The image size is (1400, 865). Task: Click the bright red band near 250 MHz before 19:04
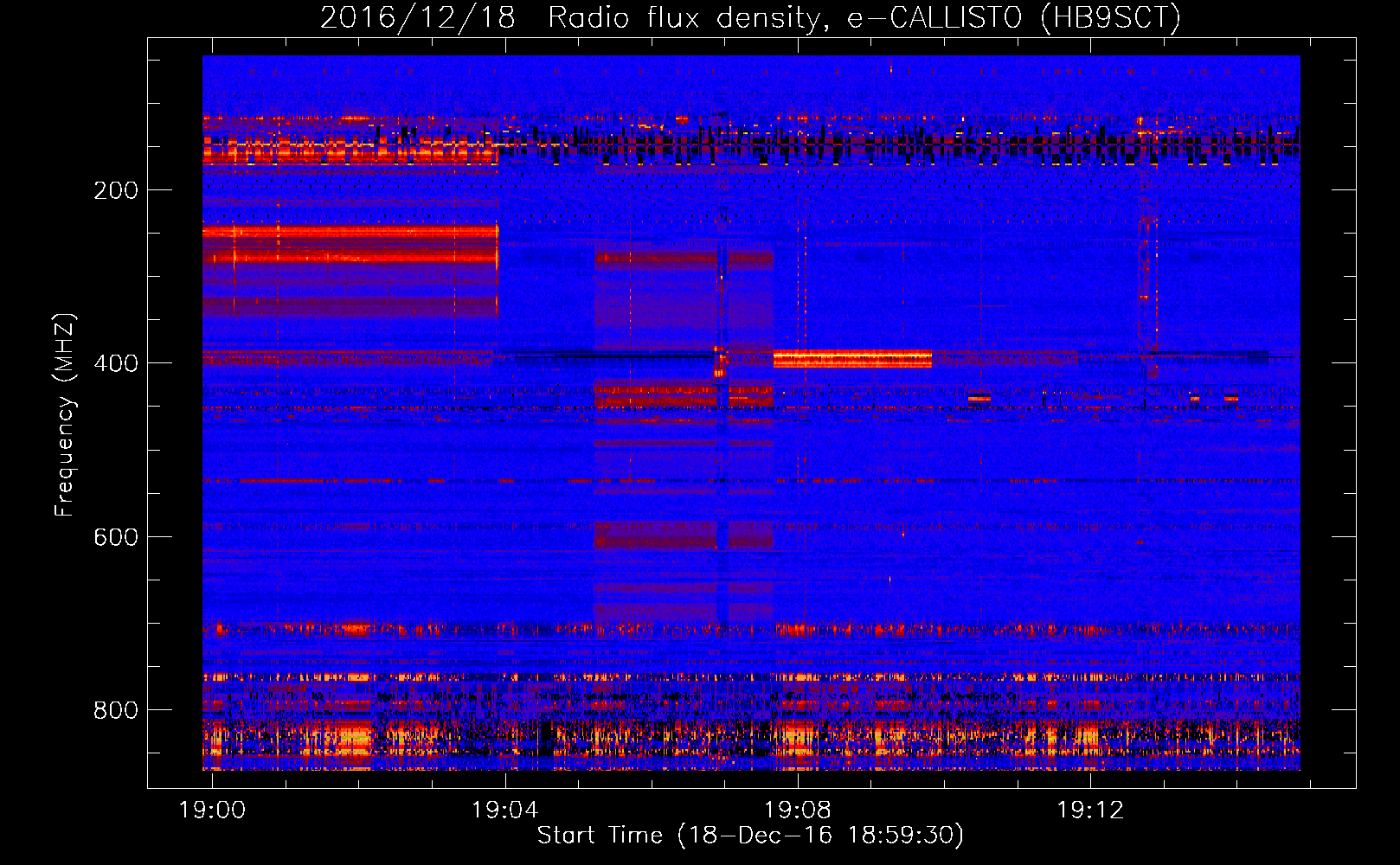tap(350, 232)
